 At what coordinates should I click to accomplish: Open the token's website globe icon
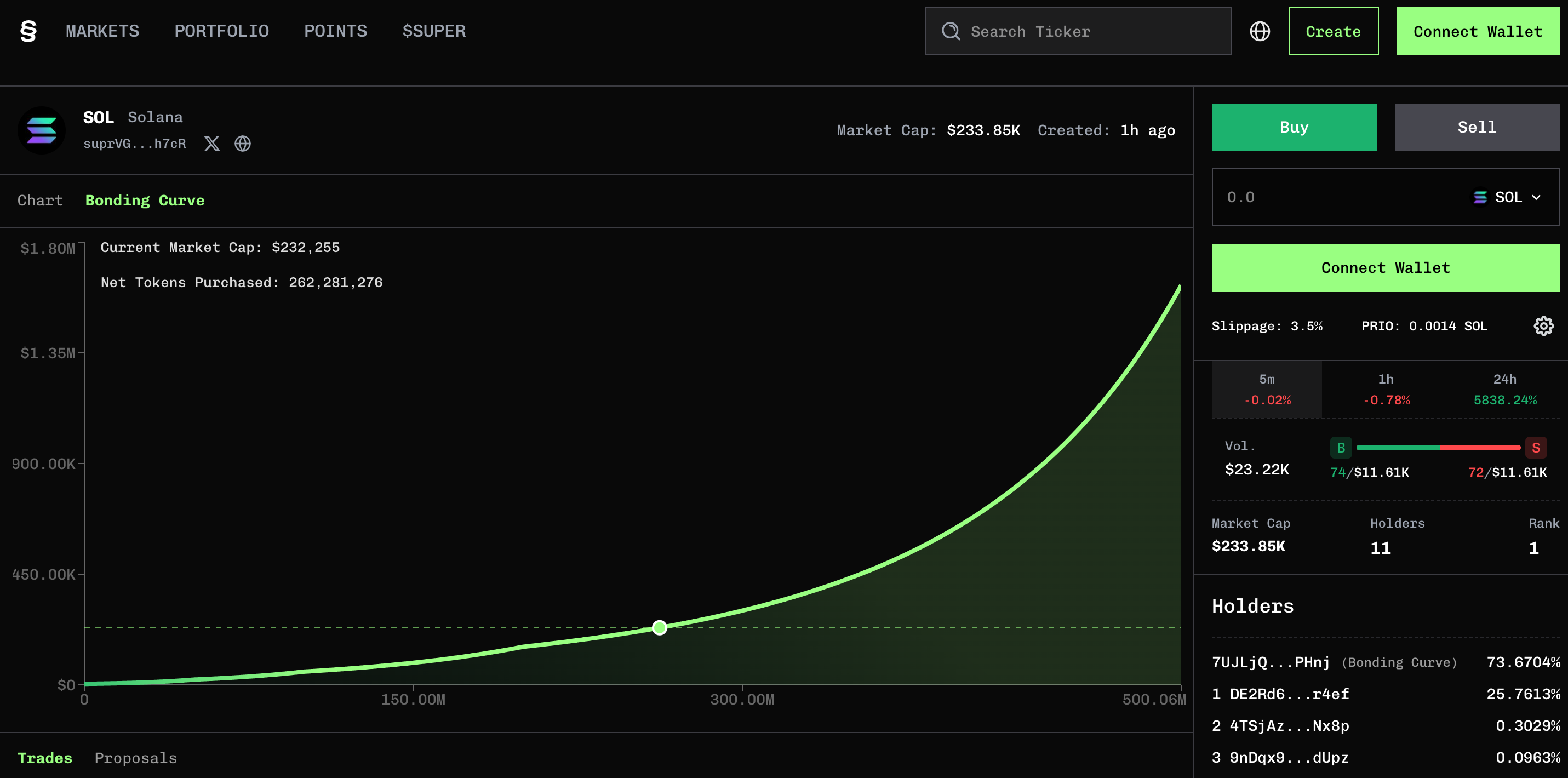tap(243, 144)
